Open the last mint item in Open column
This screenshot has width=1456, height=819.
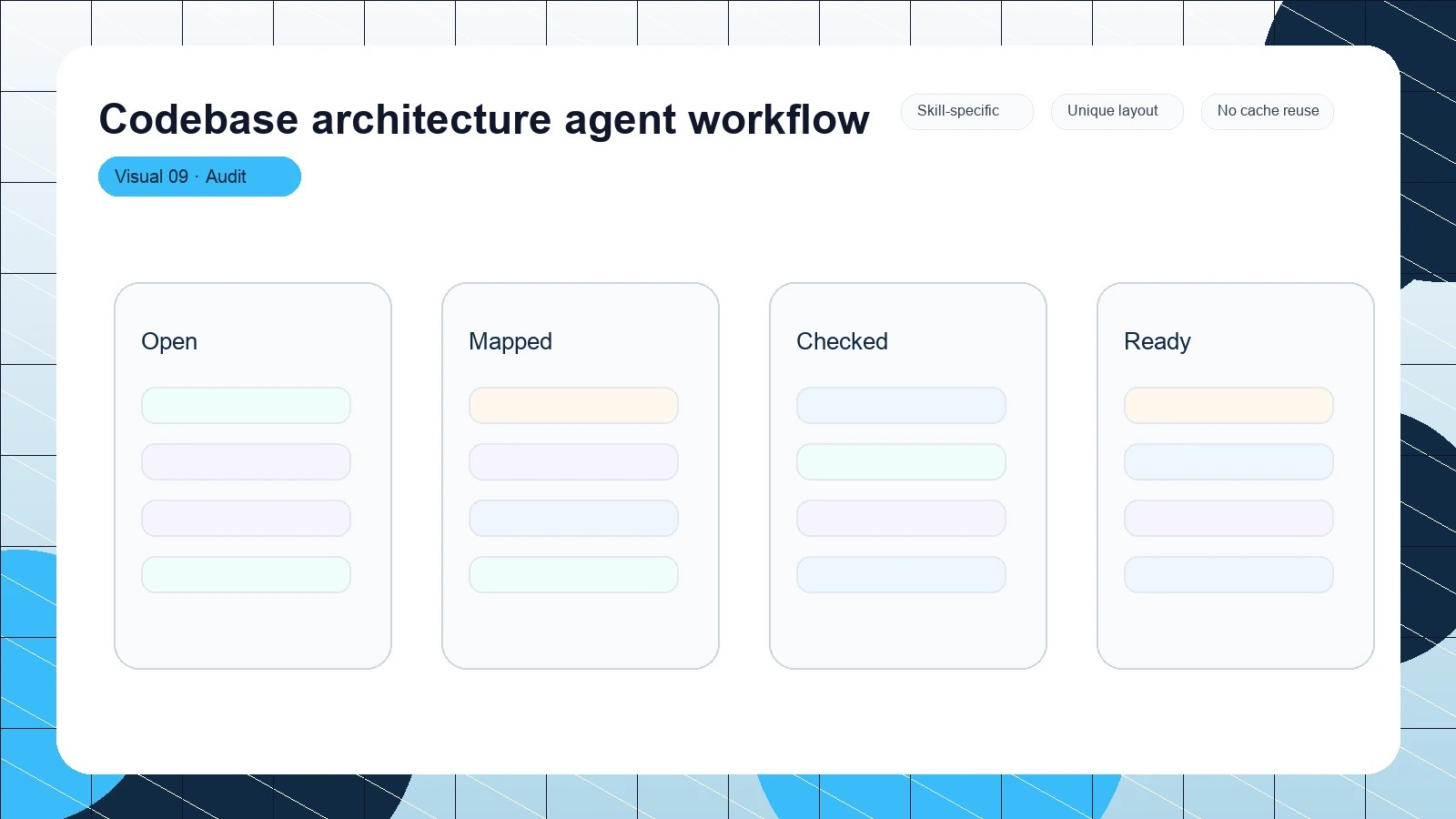[246, 574]
